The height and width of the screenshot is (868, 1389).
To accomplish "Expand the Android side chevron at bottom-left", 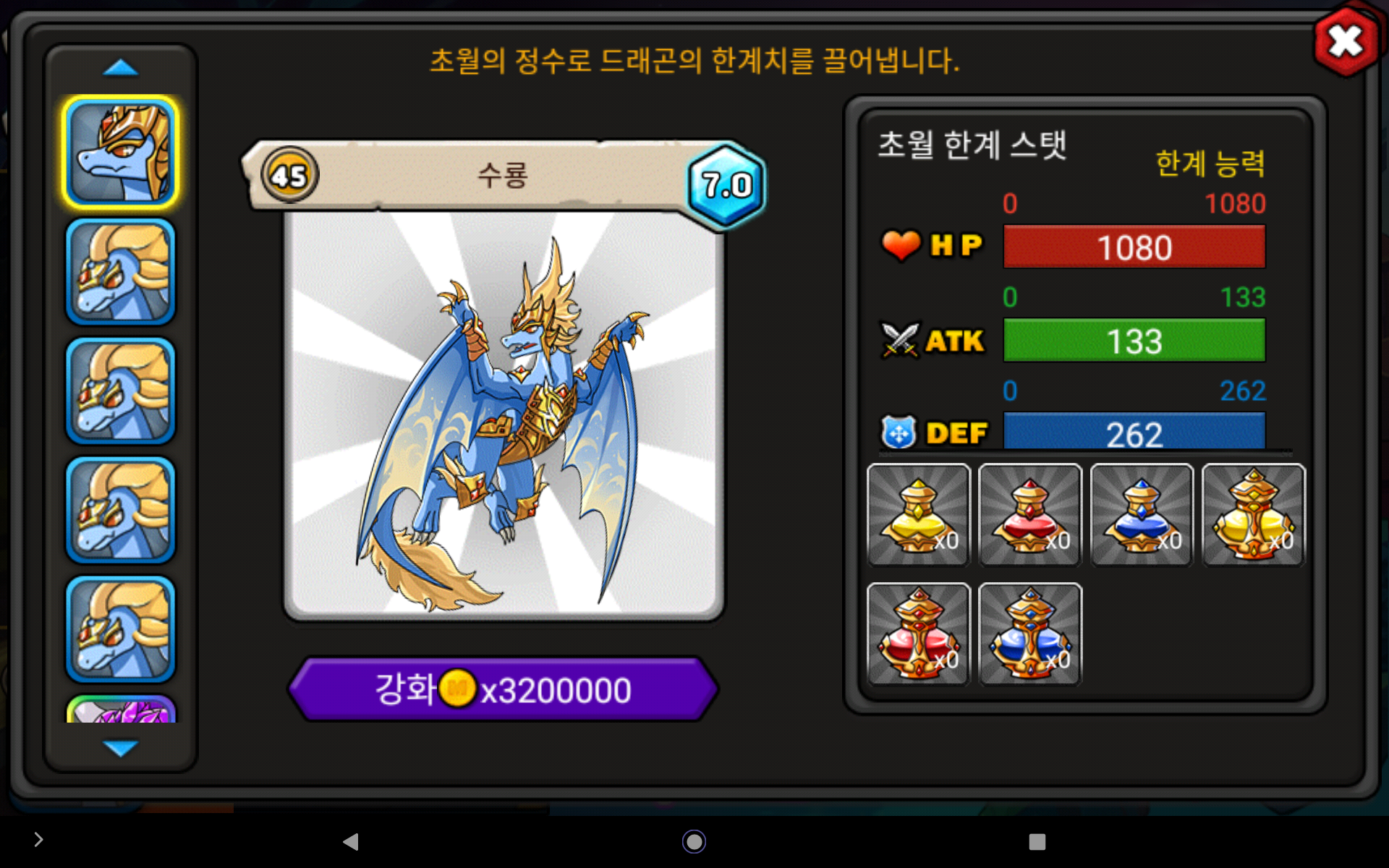I will [x=38, y=840].
